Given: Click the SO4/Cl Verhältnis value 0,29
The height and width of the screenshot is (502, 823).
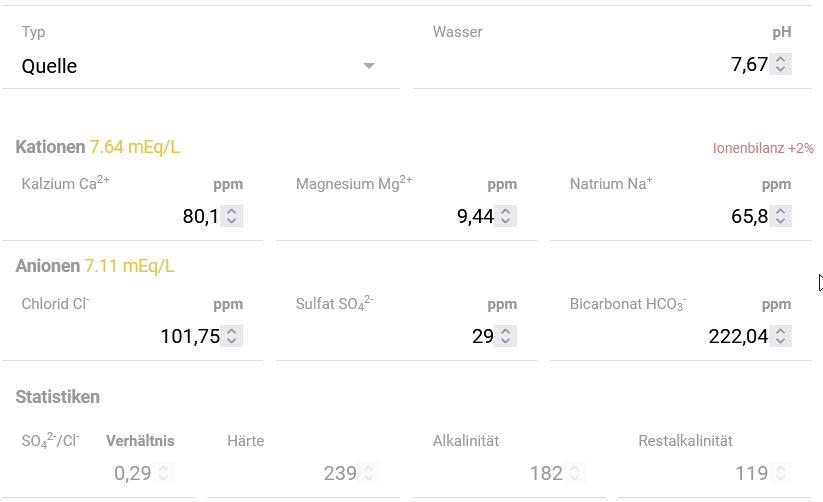Looking at the screenshot, I should [133, 473].
